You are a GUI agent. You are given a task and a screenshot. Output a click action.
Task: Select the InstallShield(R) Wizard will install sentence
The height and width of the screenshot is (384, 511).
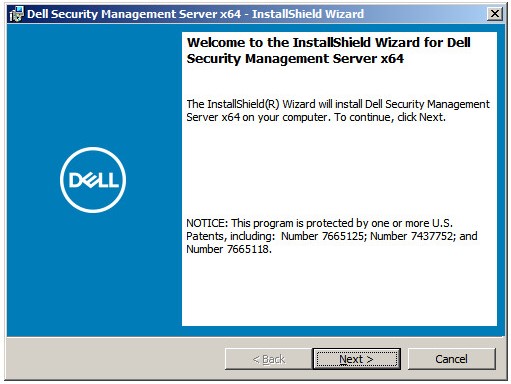338,104
